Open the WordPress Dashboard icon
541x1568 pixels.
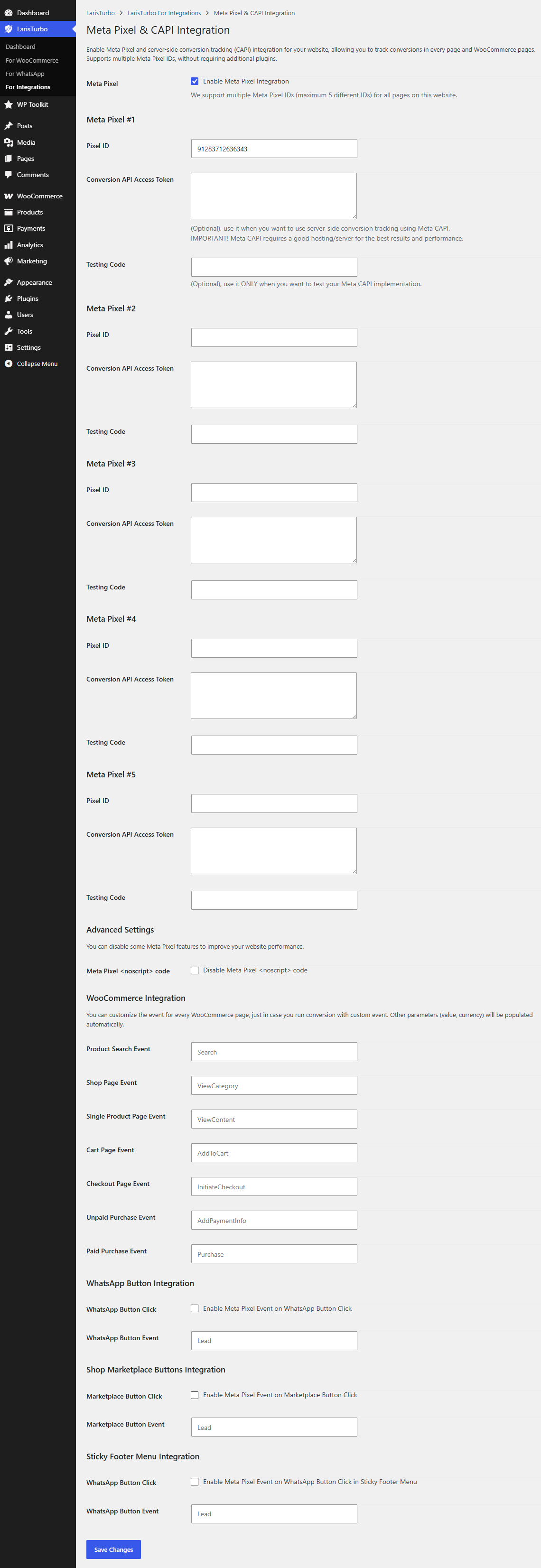tap(9, 13)
